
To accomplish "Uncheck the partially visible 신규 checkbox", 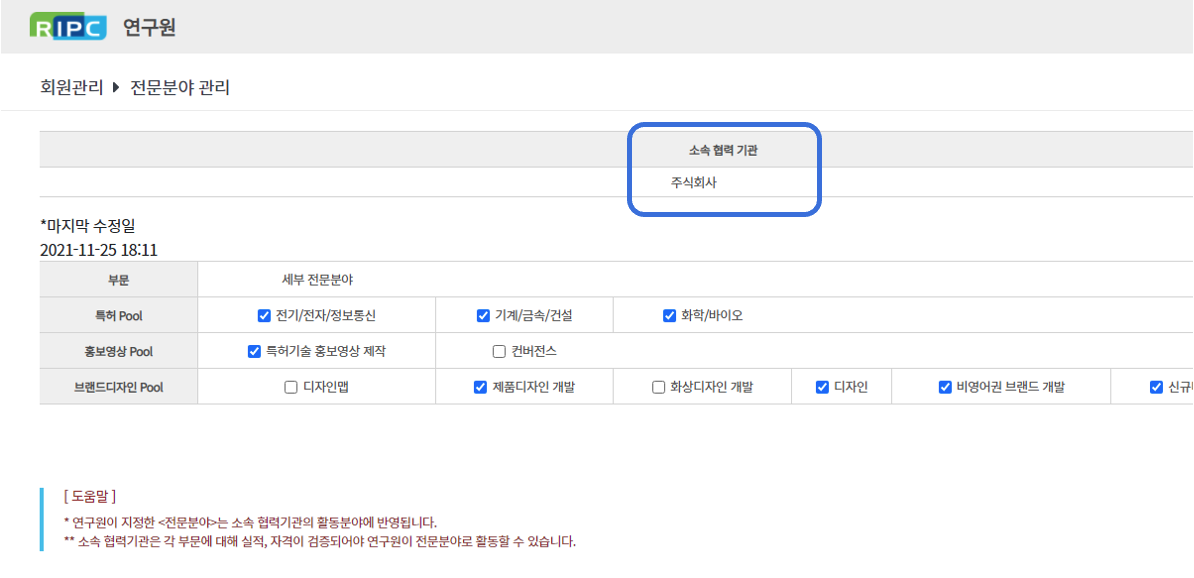I will tap(1156, 387).
